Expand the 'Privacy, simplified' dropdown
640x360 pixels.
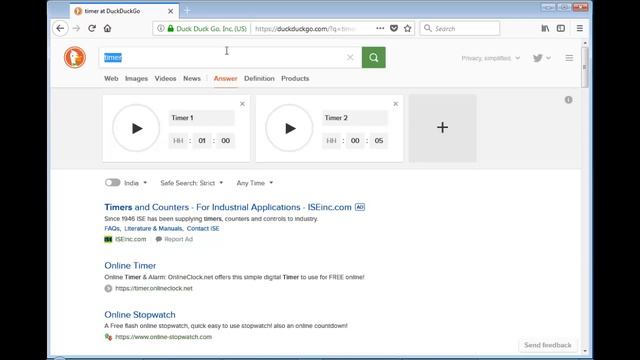(491, 58)
